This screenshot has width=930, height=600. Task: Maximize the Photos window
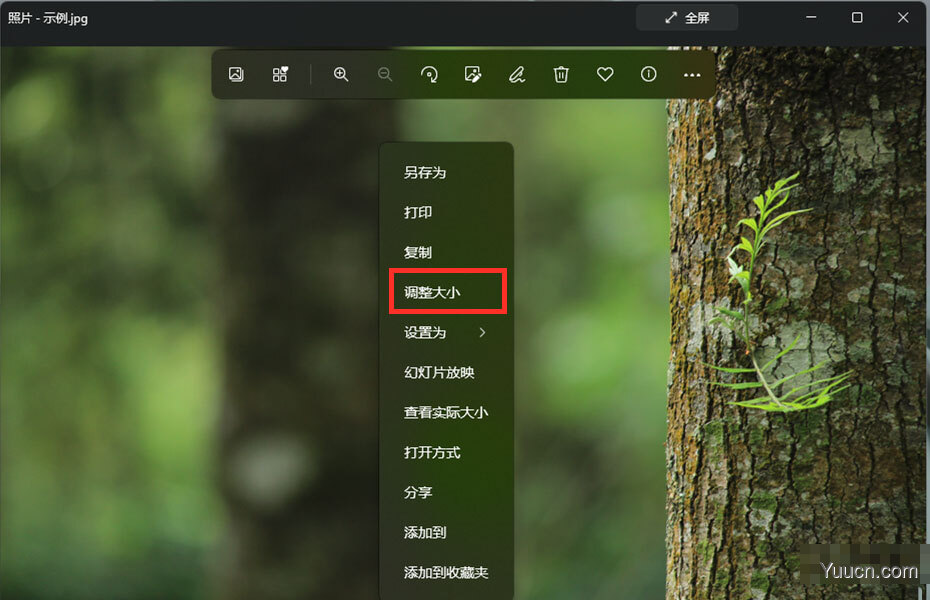coord(857,18)
